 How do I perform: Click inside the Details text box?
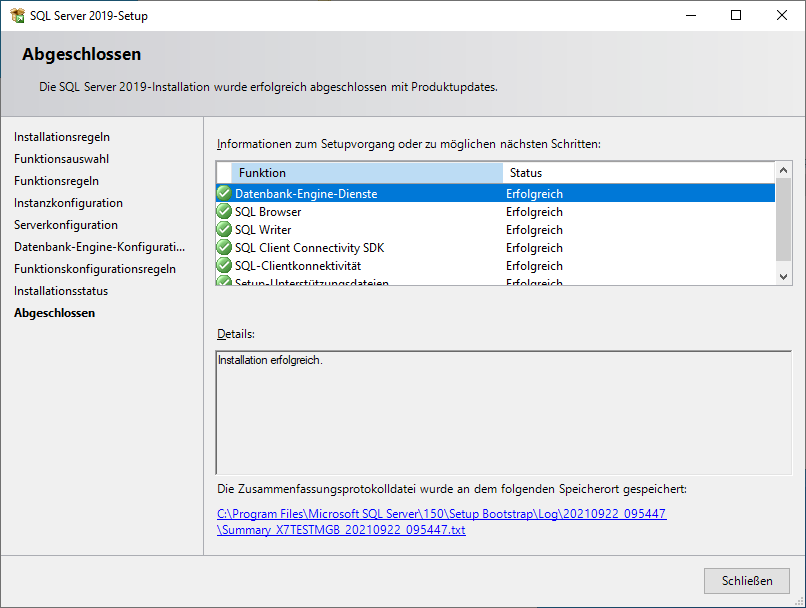coord(503,412)
